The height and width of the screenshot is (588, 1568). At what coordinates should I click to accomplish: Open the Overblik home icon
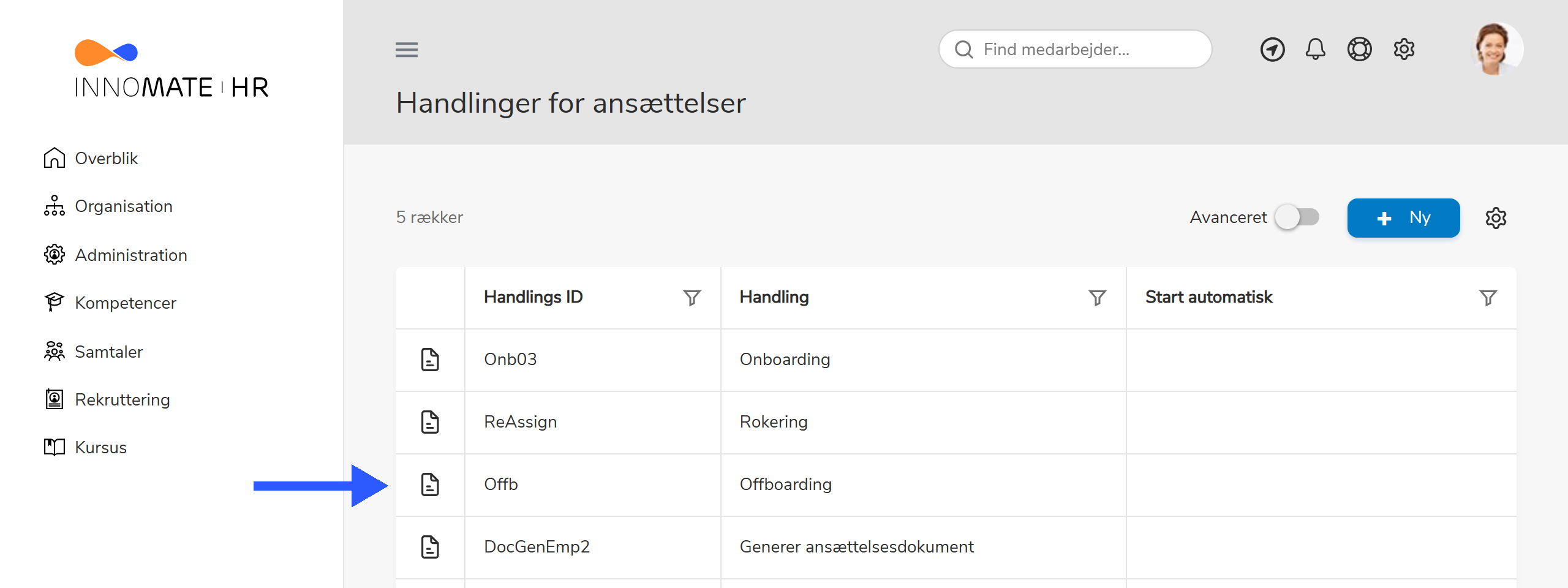(55, 157)
